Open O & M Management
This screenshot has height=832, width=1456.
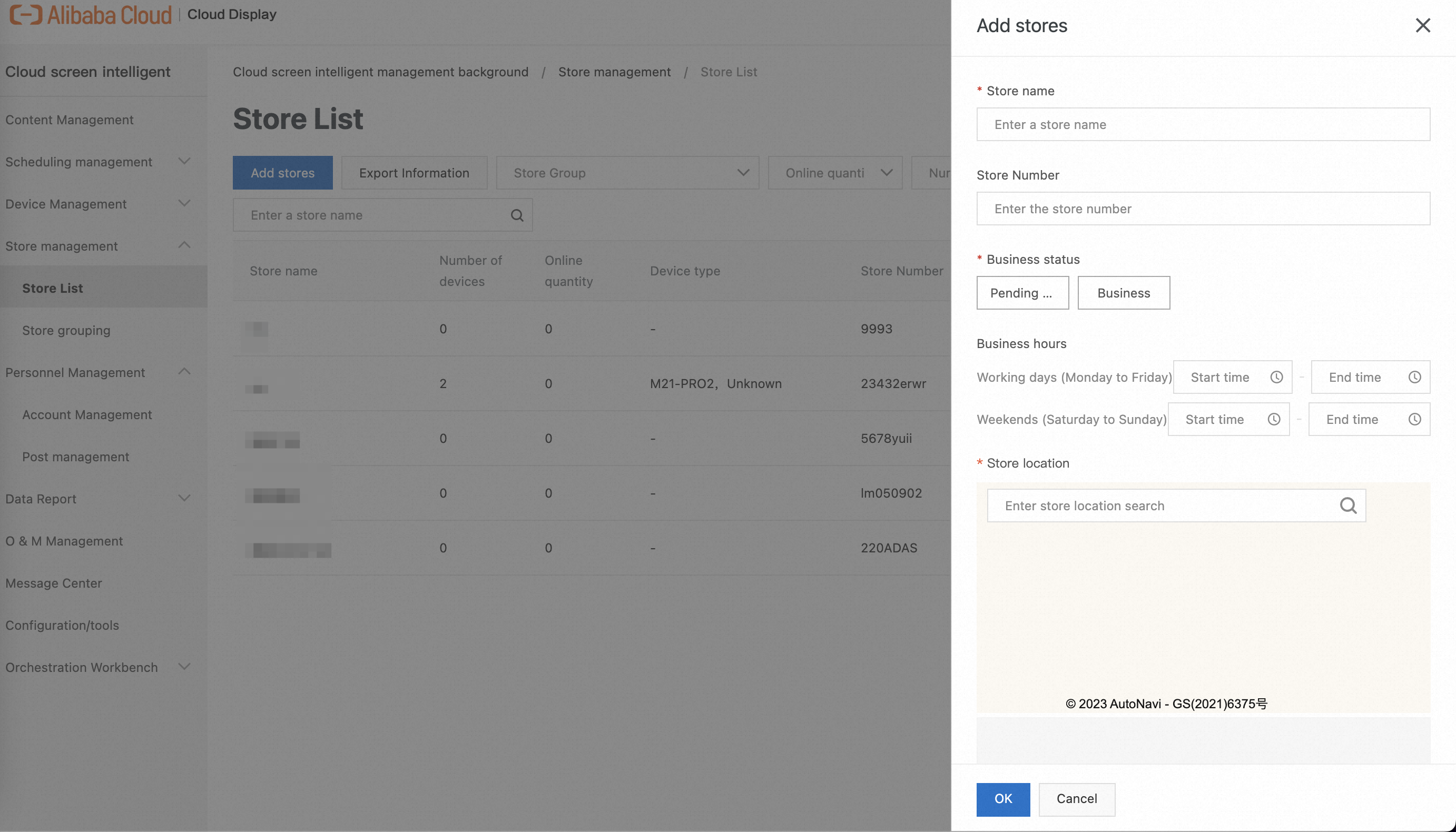point(64,541)
